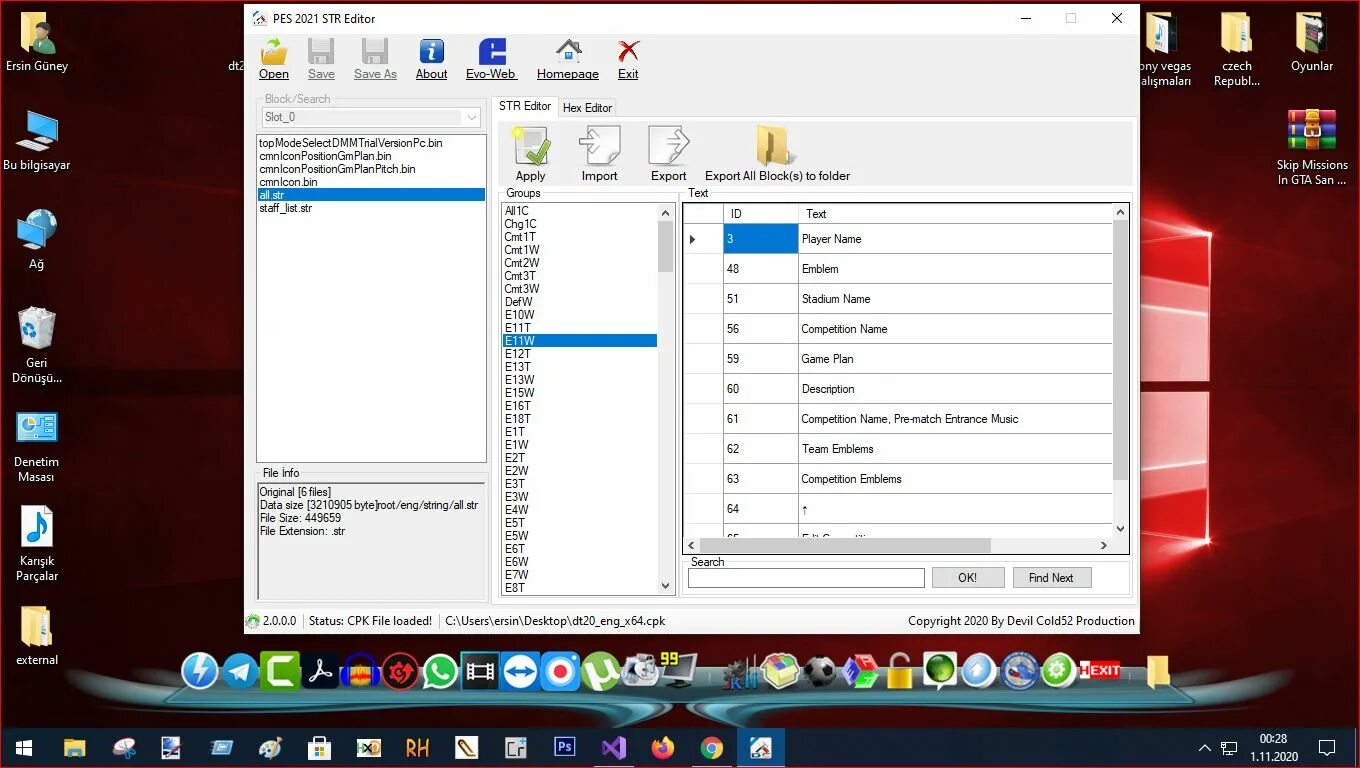The width and height of the screenshot is (1360, 768).
Task: Click the Import icon
Action: [600, 154]
